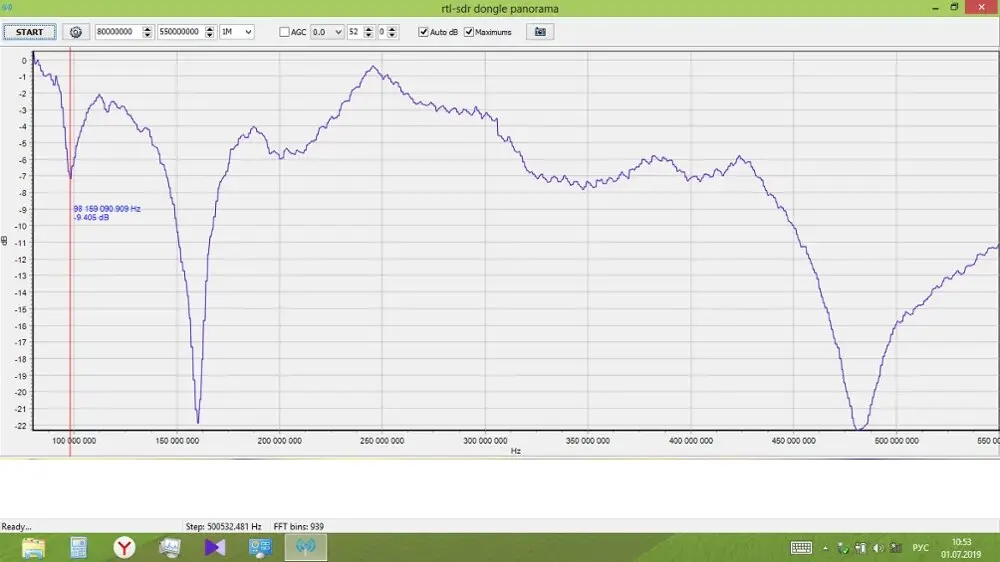Image resolution: width=1000 pixels, height=562 pixels.
Task: Increase the start frequency with up arrow
Action: click(x=147, y=29)
